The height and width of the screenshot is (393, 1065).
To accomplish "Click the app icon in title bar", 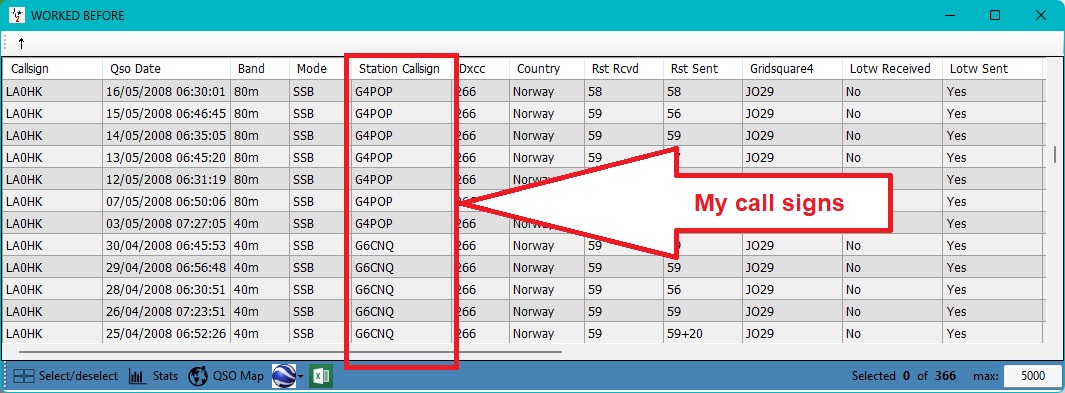I will point(16,15).
